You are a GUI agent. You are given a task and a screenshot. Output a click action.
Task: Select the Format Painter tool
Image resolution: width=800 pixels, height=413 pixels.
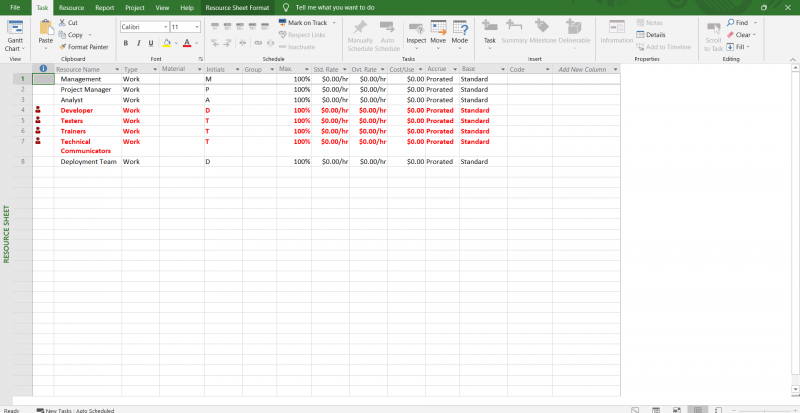83,47
